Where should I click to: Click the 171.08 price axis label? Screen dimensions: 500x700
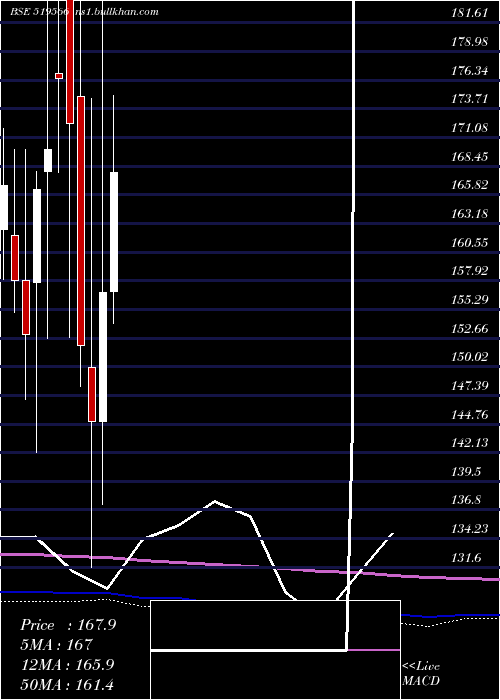(x=470, y=128)
